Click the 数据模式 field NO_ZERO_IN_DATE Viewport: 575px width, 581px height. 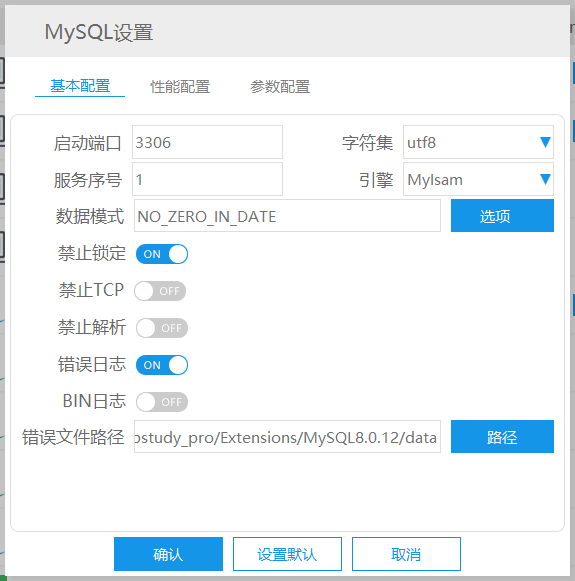[x=288, y=216]
